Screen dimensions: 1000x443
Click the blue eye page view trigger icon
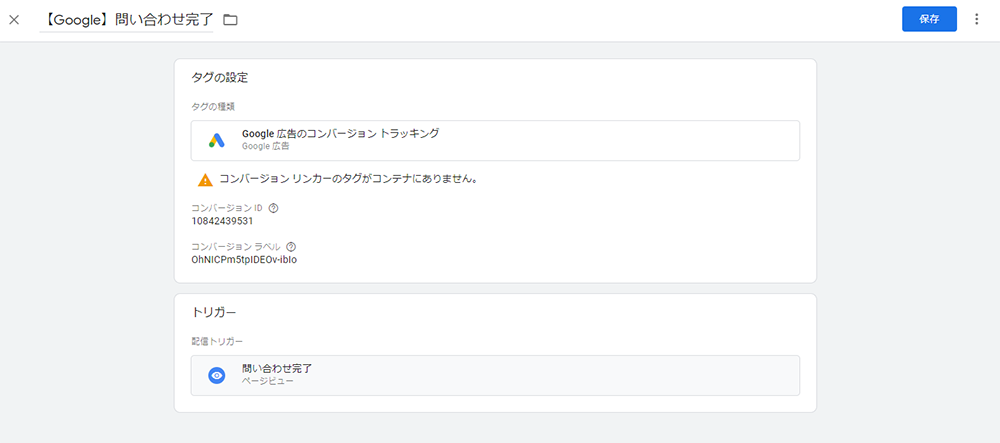pyautogui.click(x=217, y=375)
